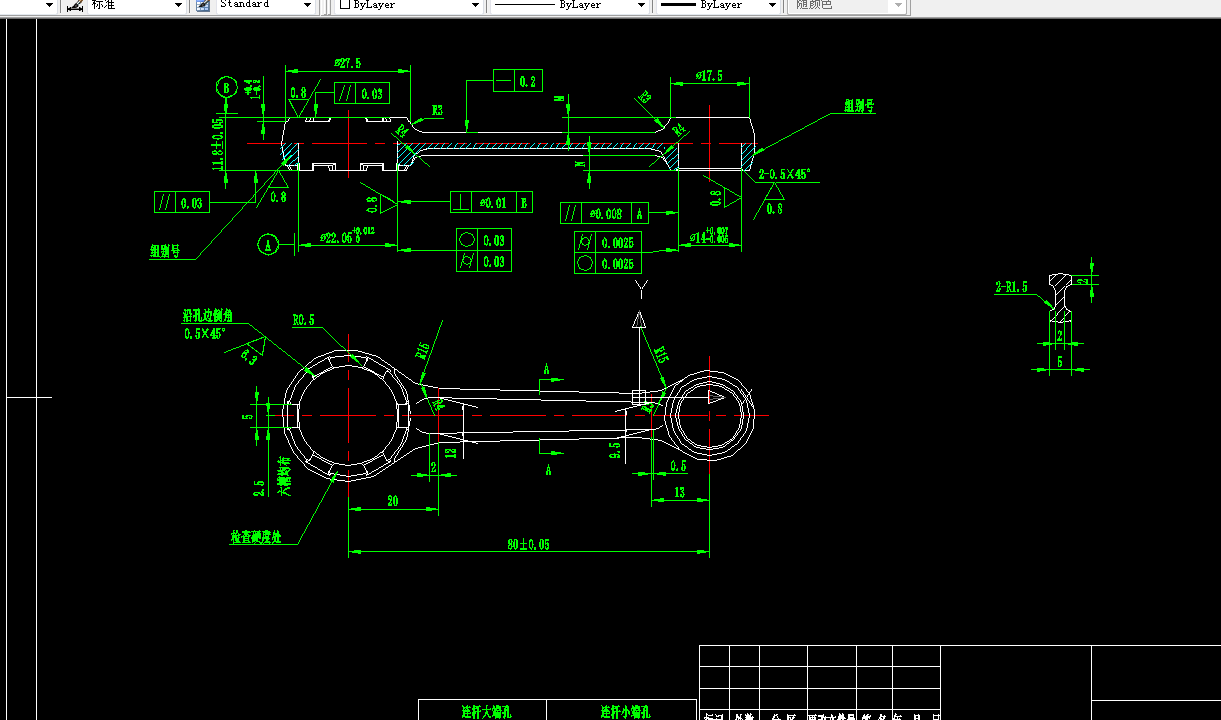Viewport: 1221px width, 720px height.
Task: Select the upper section mark A
Action: click(546, 370)
